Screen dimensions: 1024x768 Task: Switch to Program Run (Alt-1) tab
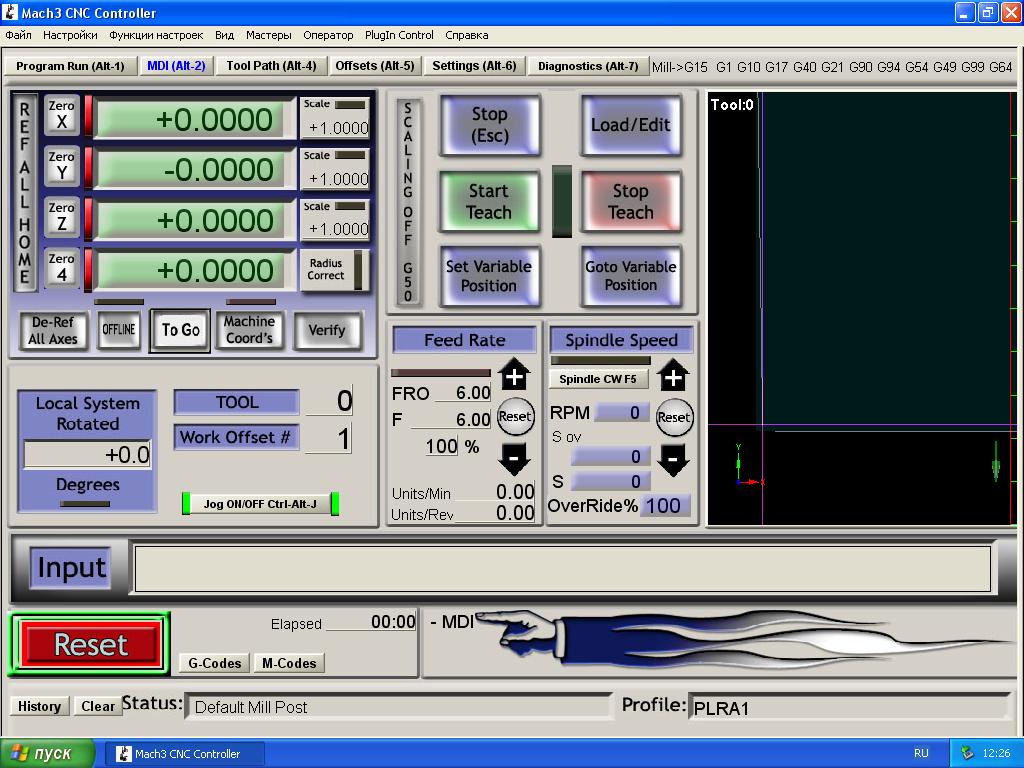click(70, 66)
